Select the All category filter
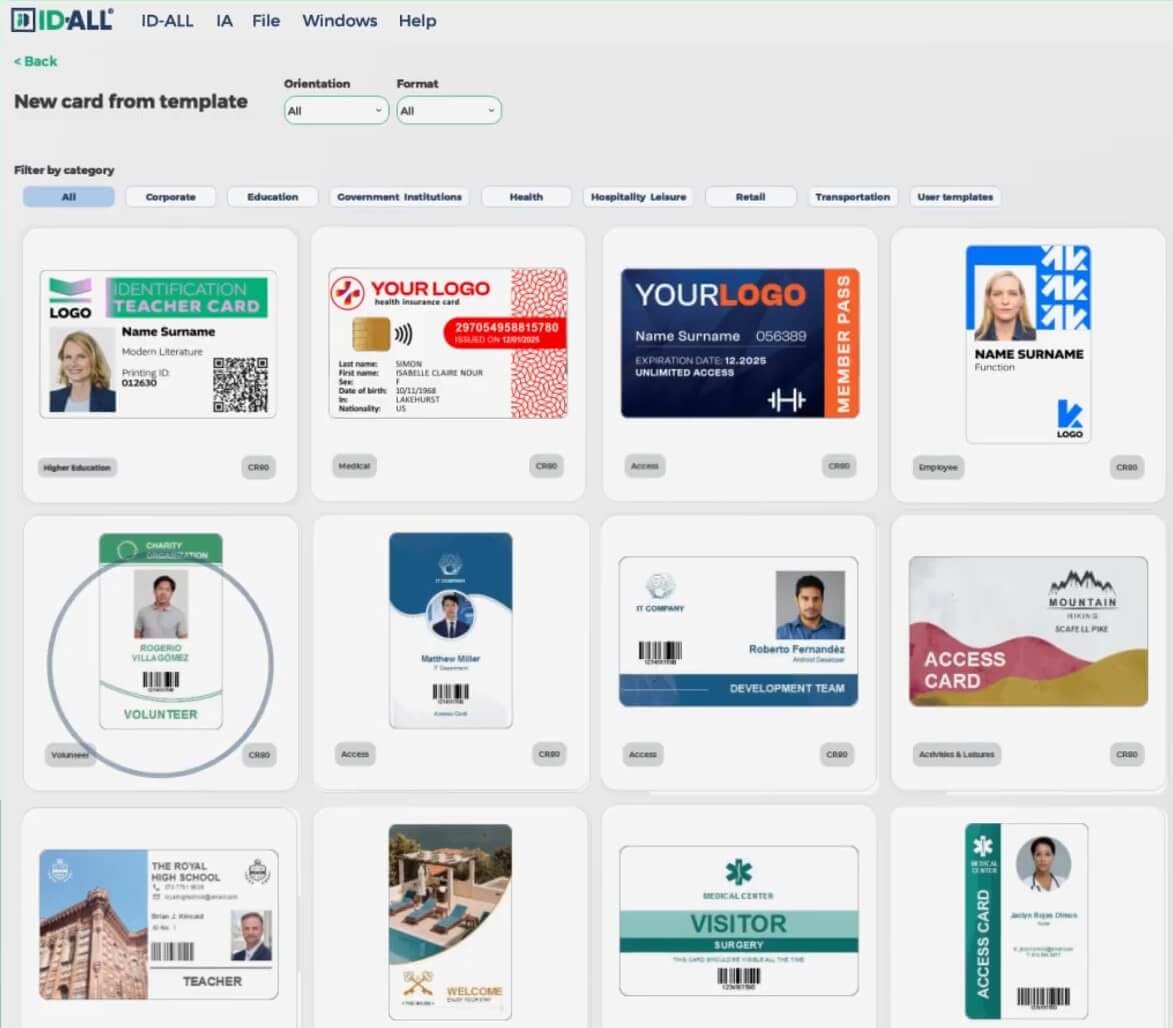This screenshot has width=1173, height=1028. click(x=69, y=197)
